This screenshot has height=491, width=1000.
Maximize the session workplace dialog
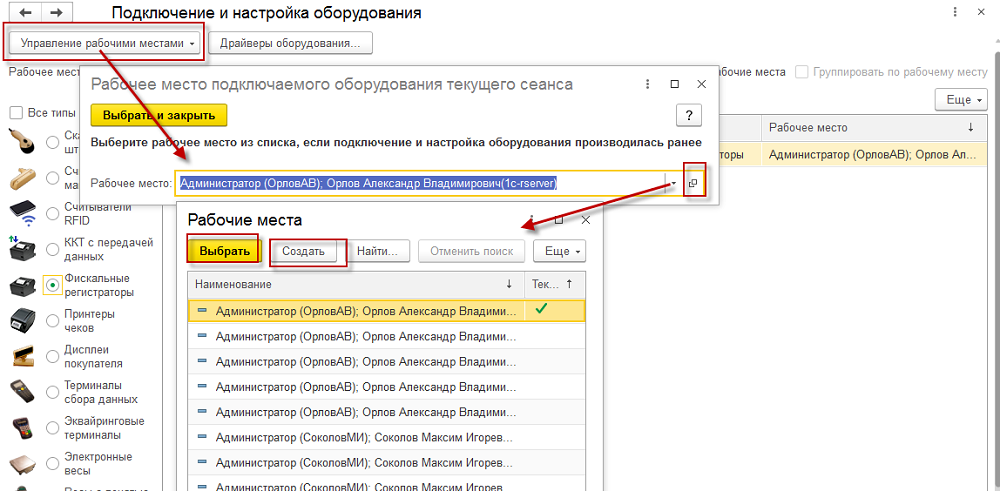coord(675,84)
